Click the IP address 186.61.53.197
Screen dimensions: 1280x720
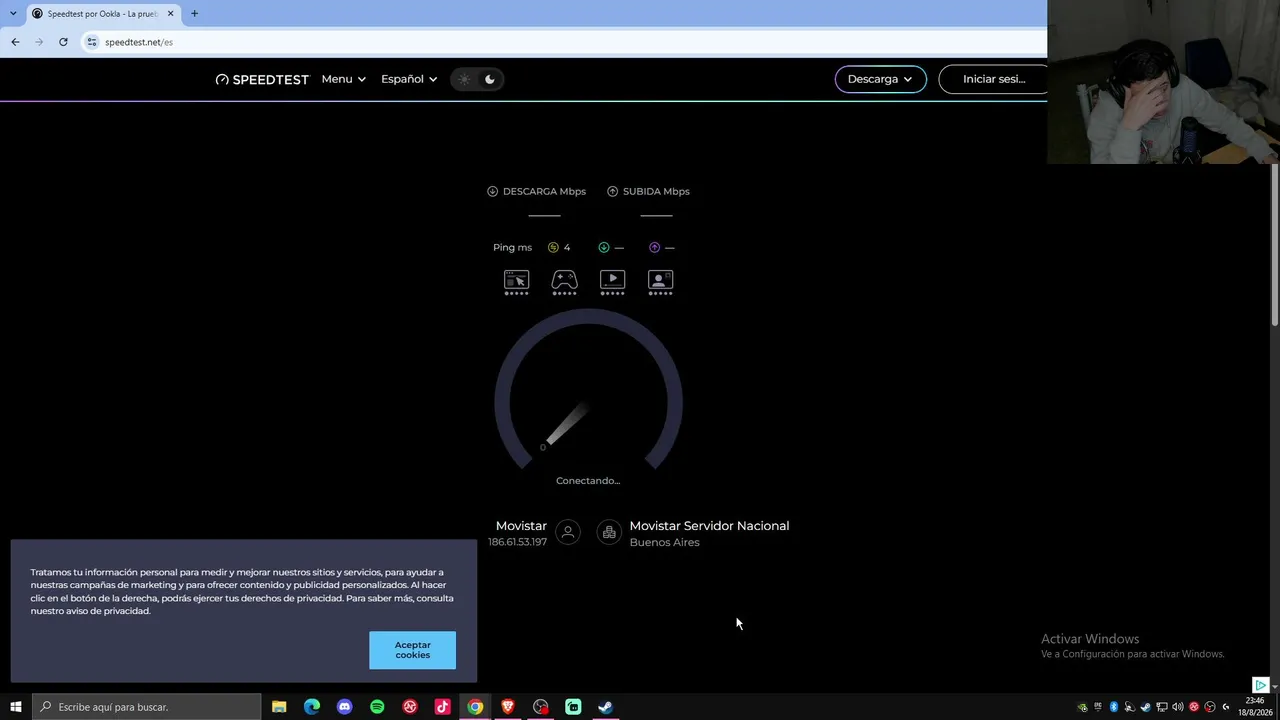coord(517,542)
